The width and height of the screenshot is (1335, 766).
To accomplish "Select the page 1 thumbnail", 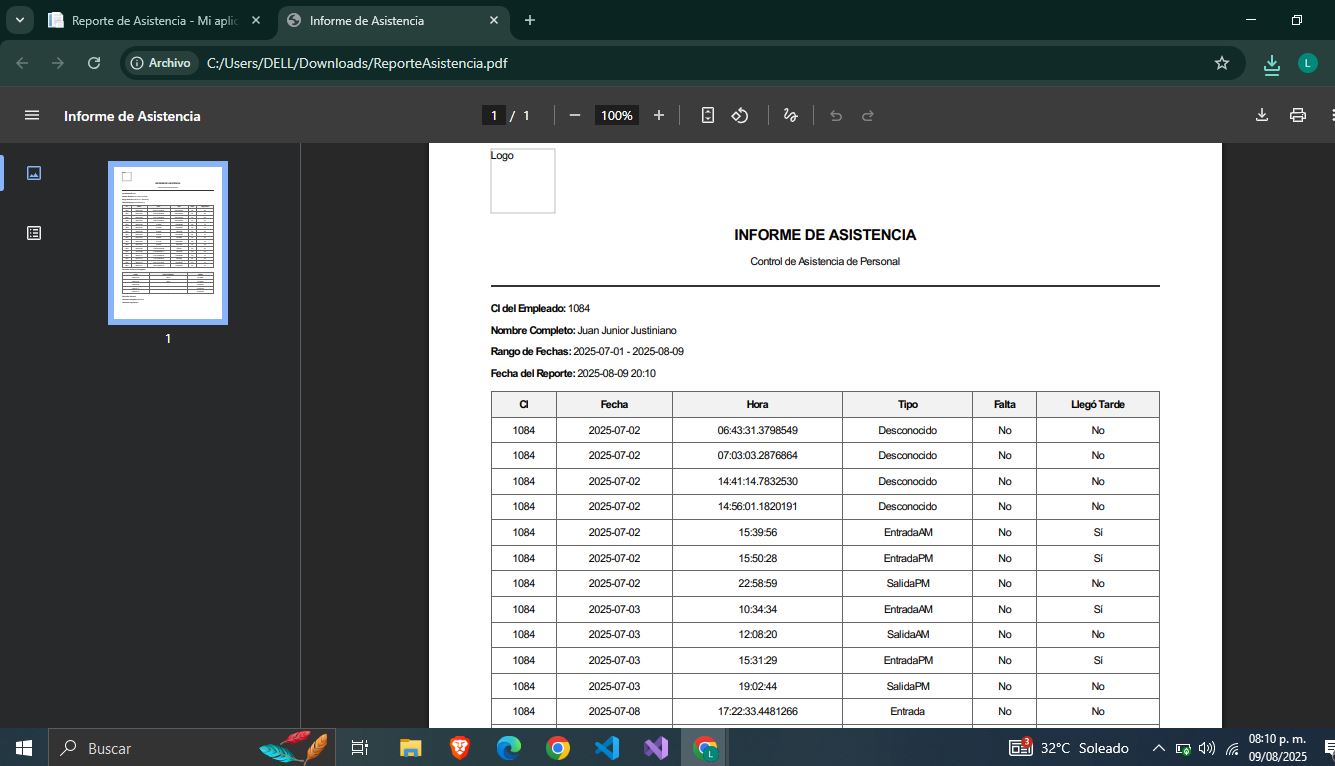I will 168,243.
